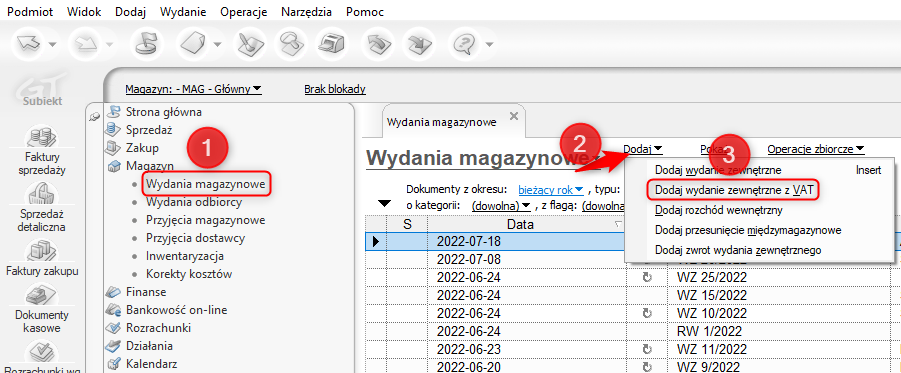Open the dropdown beside the document icon

pyautogui.click(x=218, y=44)
